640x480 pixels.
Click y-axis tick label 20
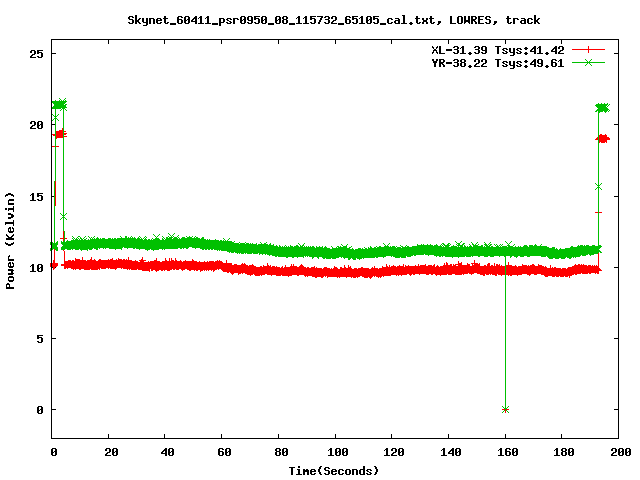click(x=36, y=125)
